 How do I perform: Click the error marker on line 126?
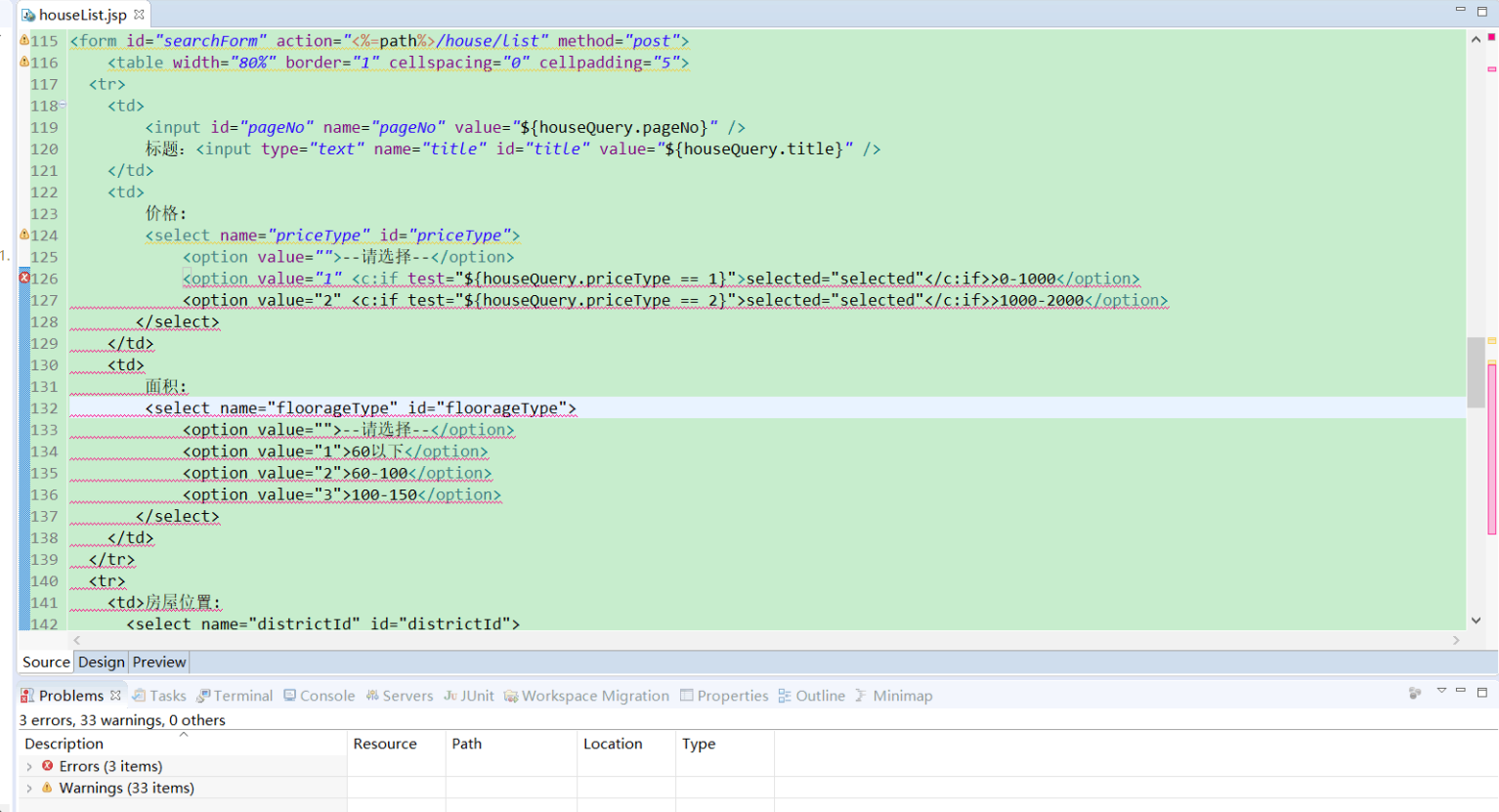[x=24, y=278]
